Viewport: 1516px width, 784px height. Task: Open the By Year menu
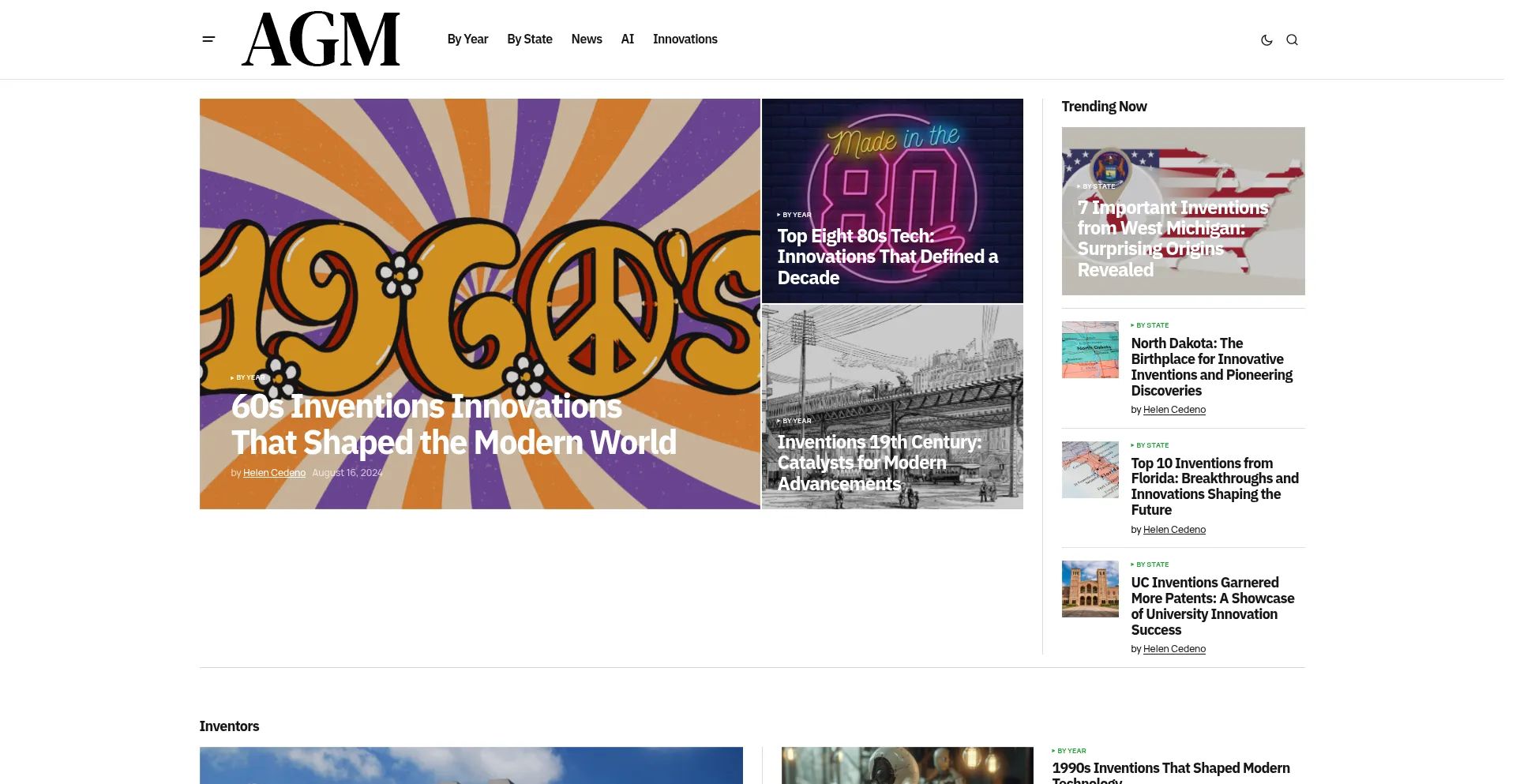[x=467, y=39]
